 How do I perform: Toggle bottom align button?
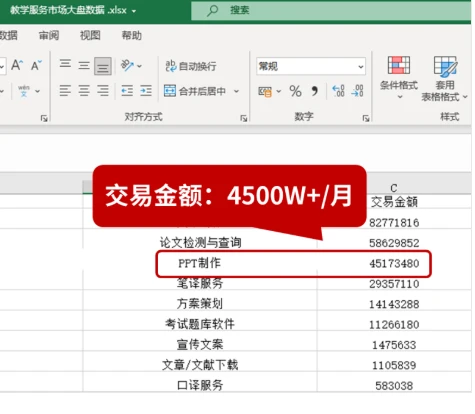coord(103,66)
